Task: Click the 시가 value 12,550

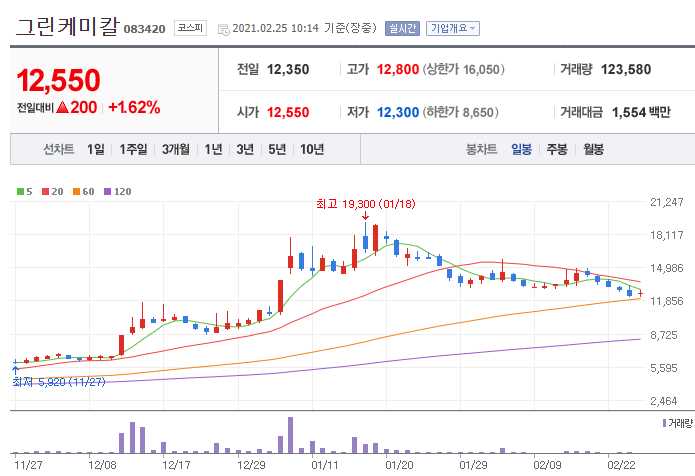Action: [288, 112]
